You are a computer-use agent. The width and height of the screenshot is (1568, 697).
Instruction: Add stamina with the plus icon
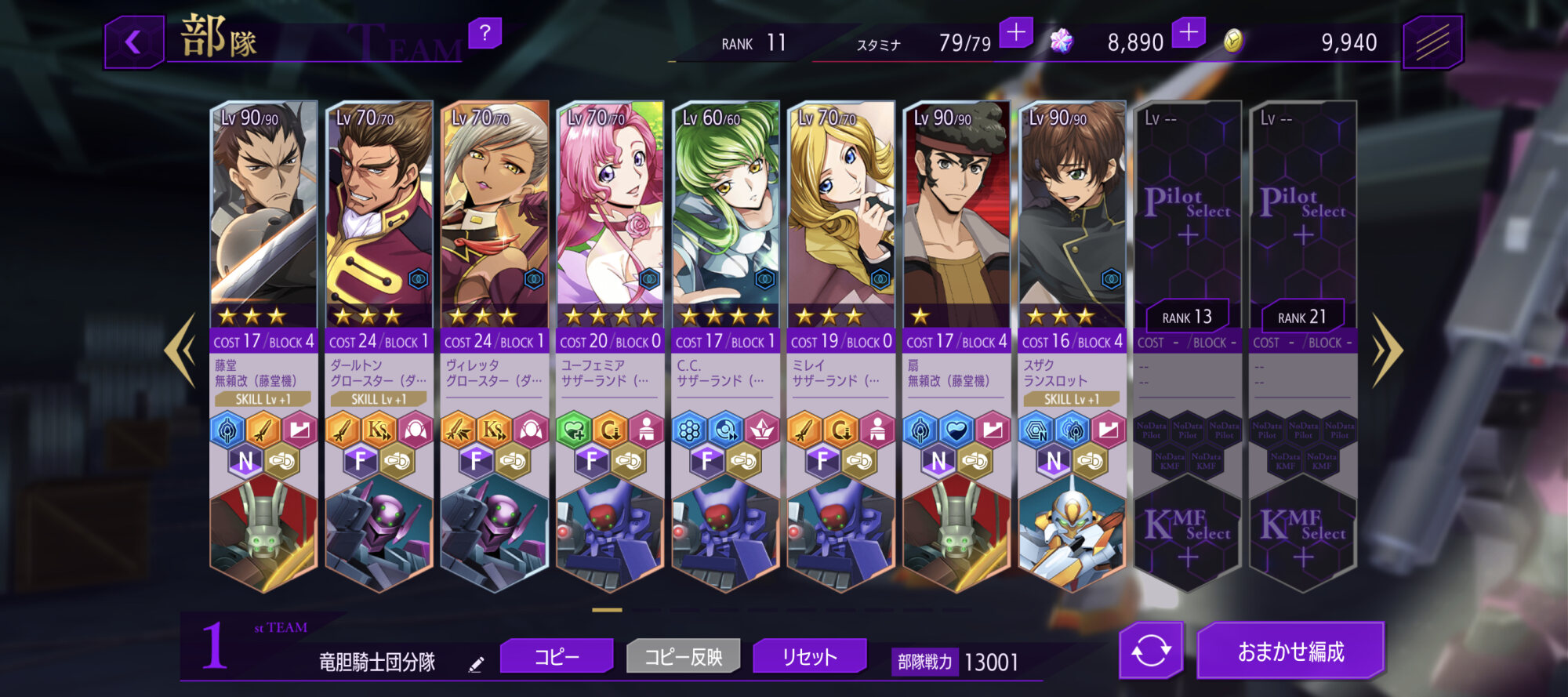pos(1016,34)
